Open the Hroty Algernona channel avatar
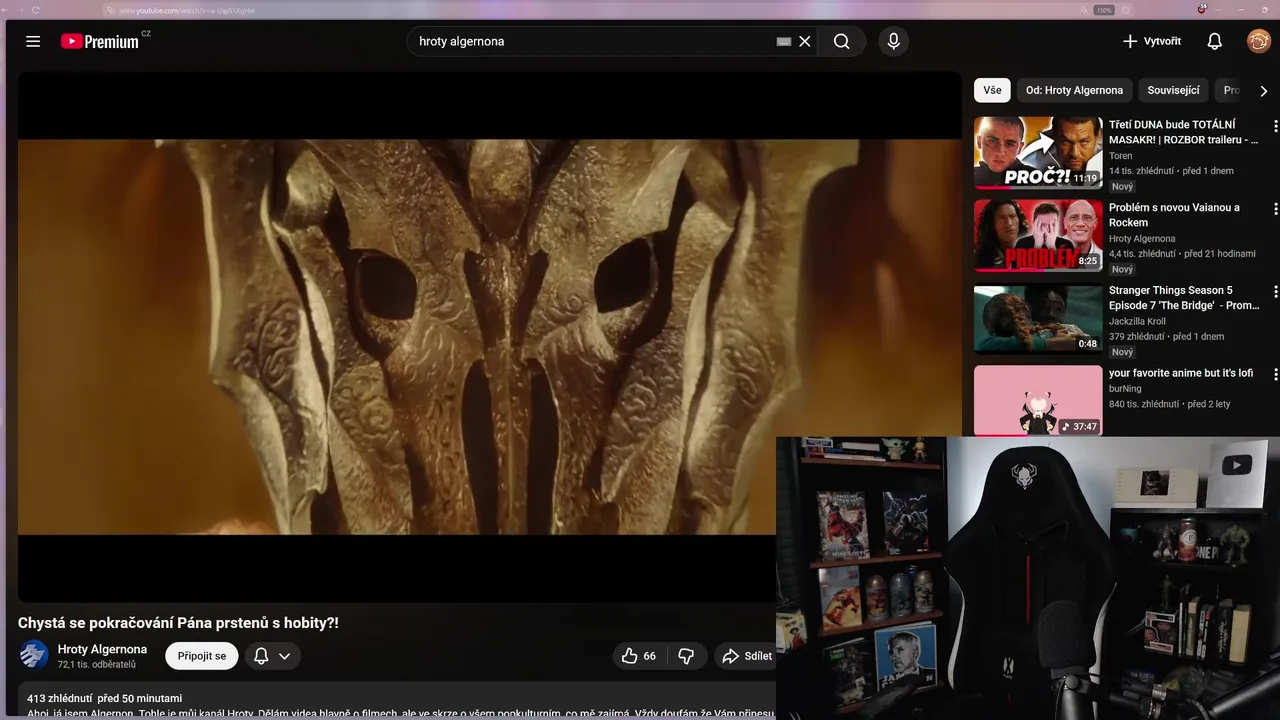This screenshot has height=720, width=1280. pos(34,655)
